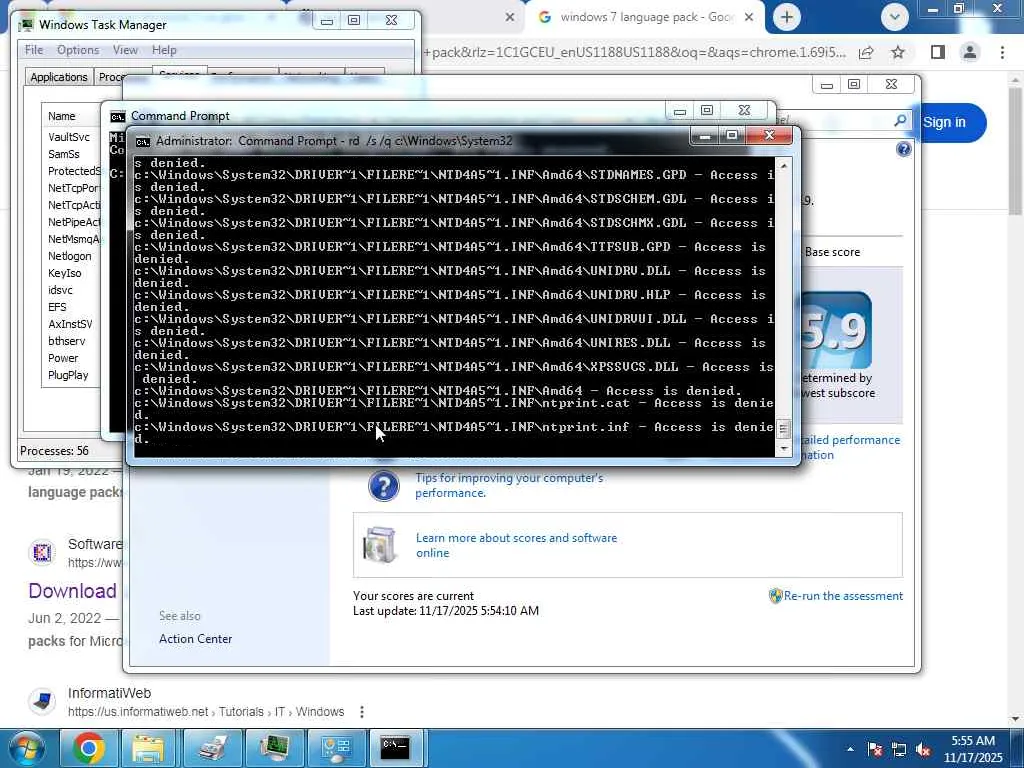
Task: Bookmark this page with the star icon
Action: pyautogui.click(x=898, y=52)
